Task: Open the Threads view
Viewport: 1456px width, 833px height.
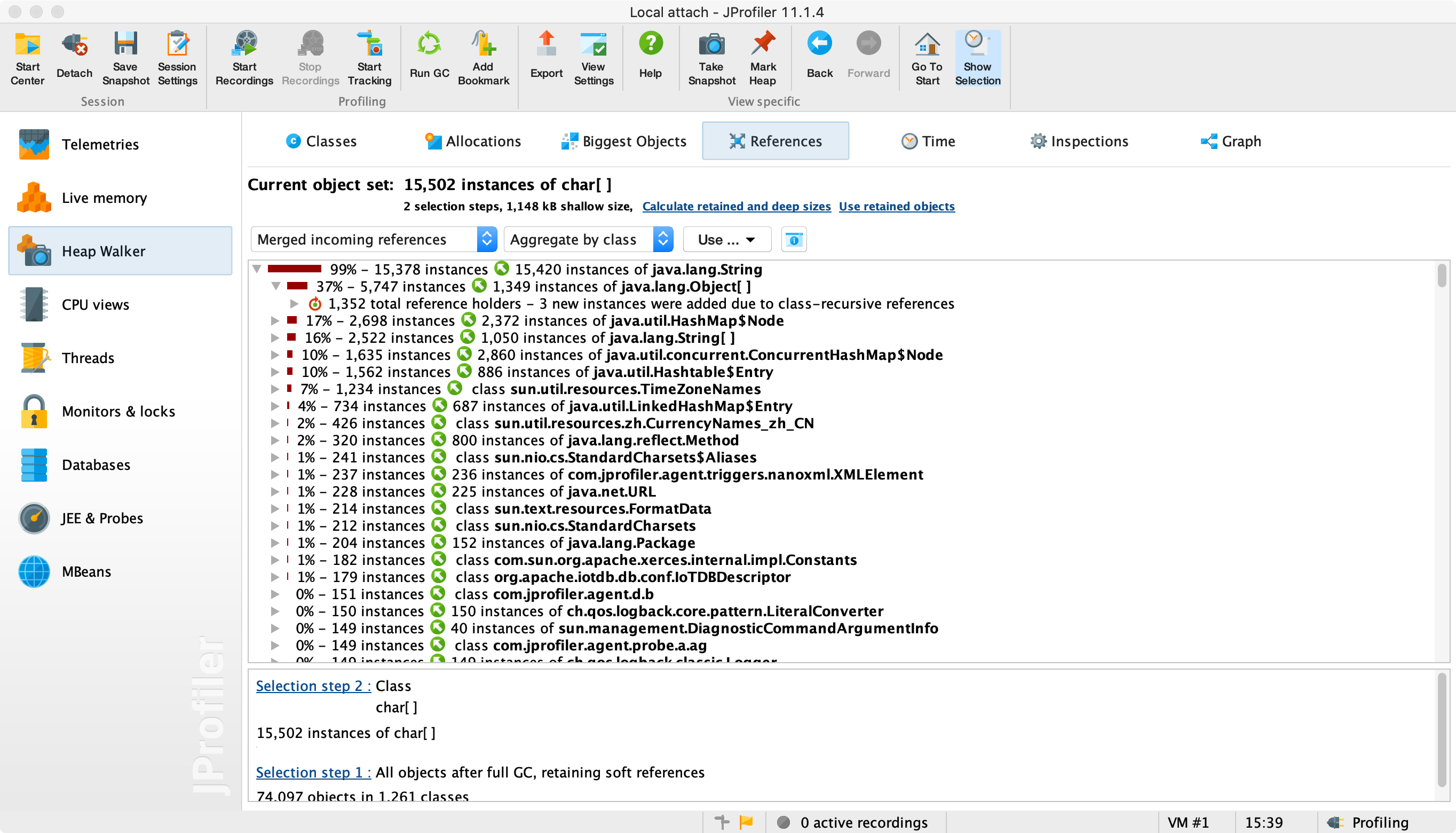Action: point(89,358)
